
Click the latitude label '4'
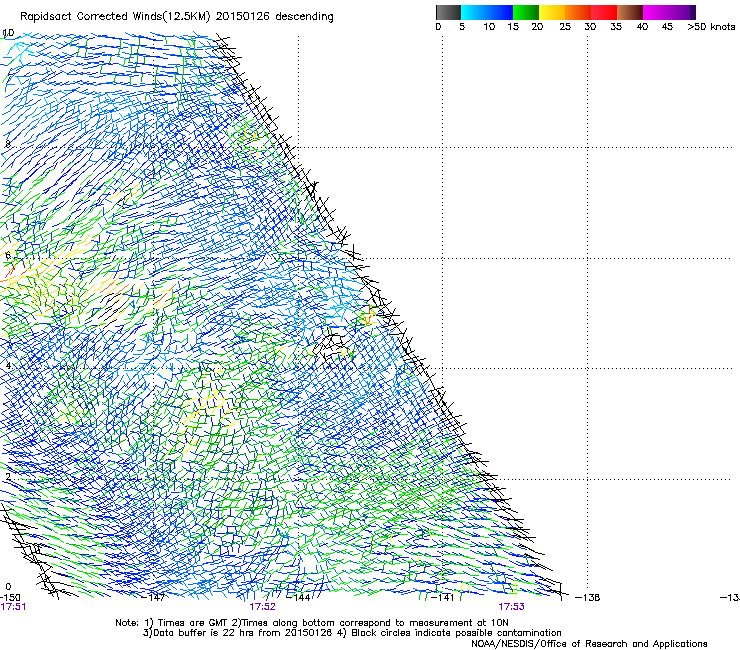pyautogui.click(x=7, y=365)
